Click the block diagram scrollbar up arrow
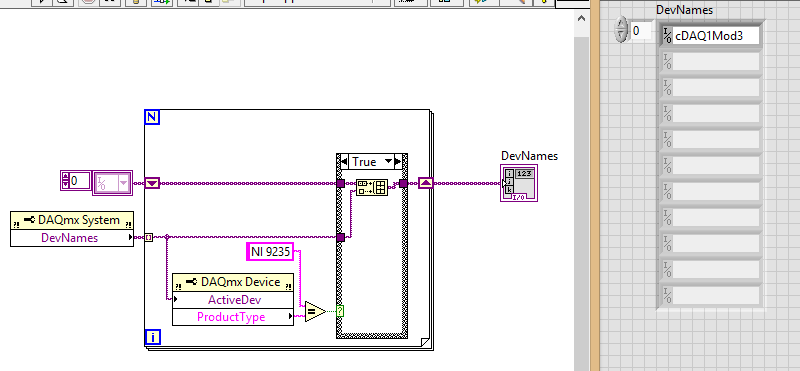The width and height of the screenshot is (800, 371). coord(581,18)
